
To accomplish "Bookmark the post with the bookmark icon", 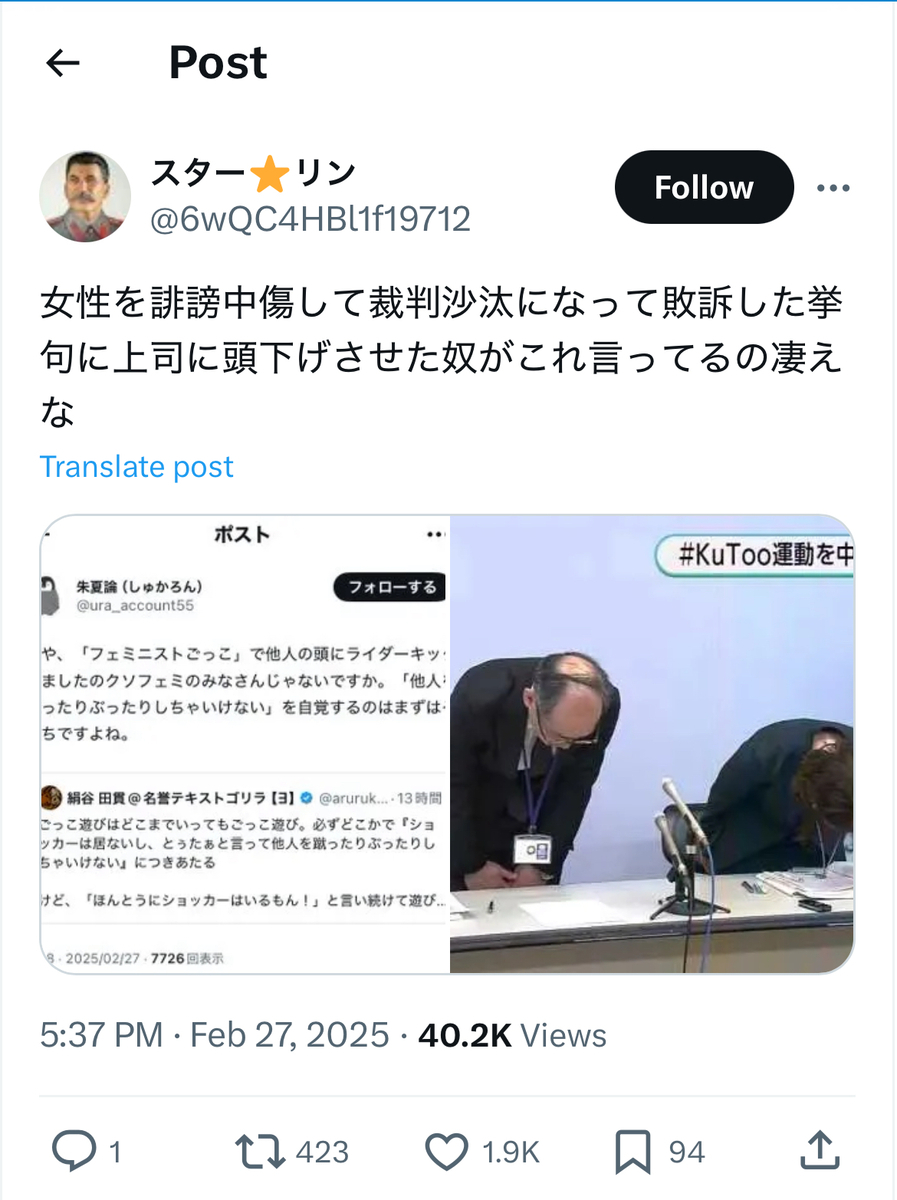I will coord(633,1152).
